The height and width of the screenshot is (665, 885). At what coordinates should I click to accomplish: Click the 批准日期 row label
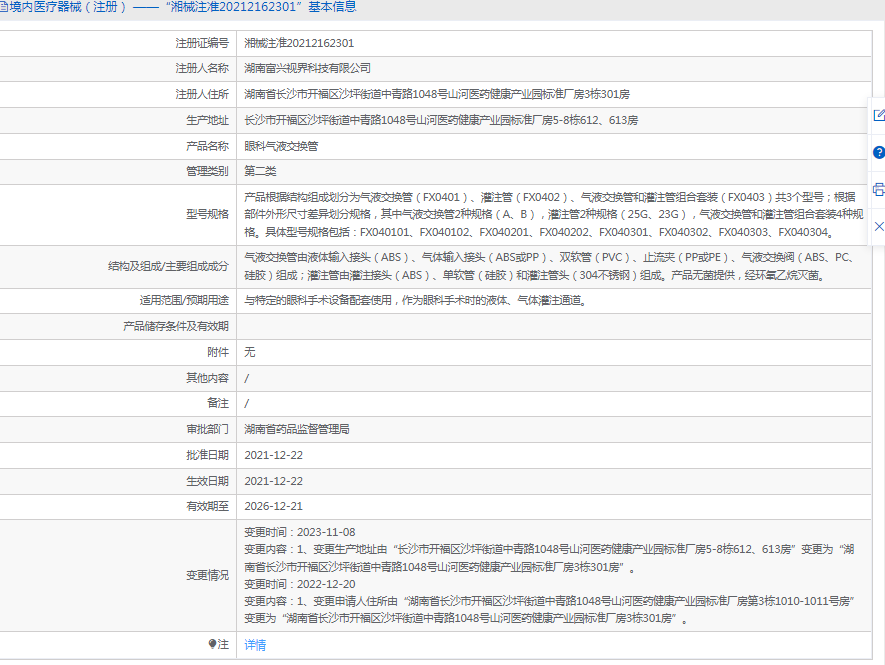pos(207,455)
